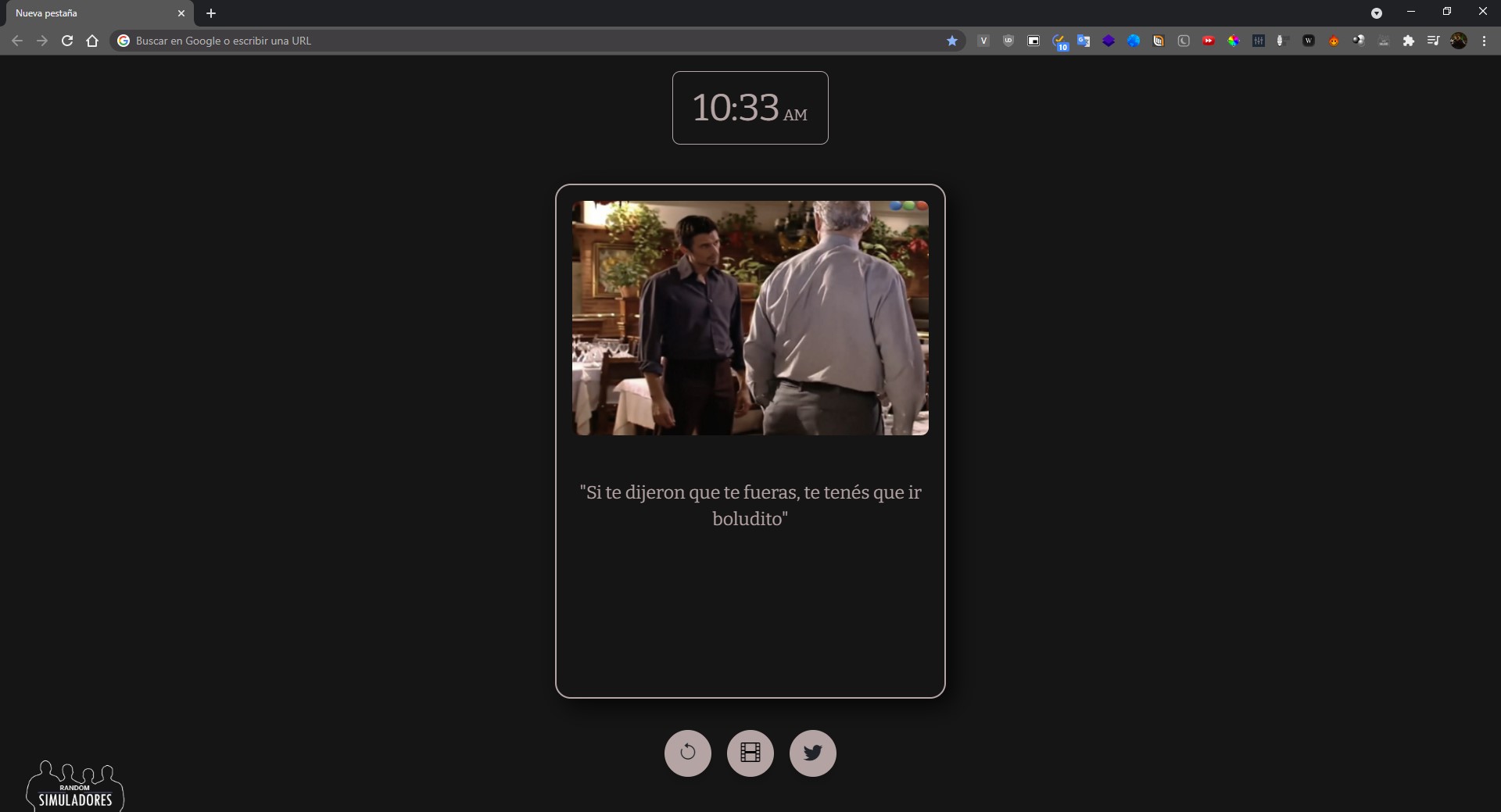This screenshot has width=1501, height=812.
Task: Click the puzzle piece Extensions icon
Action: coord(1409,41)
